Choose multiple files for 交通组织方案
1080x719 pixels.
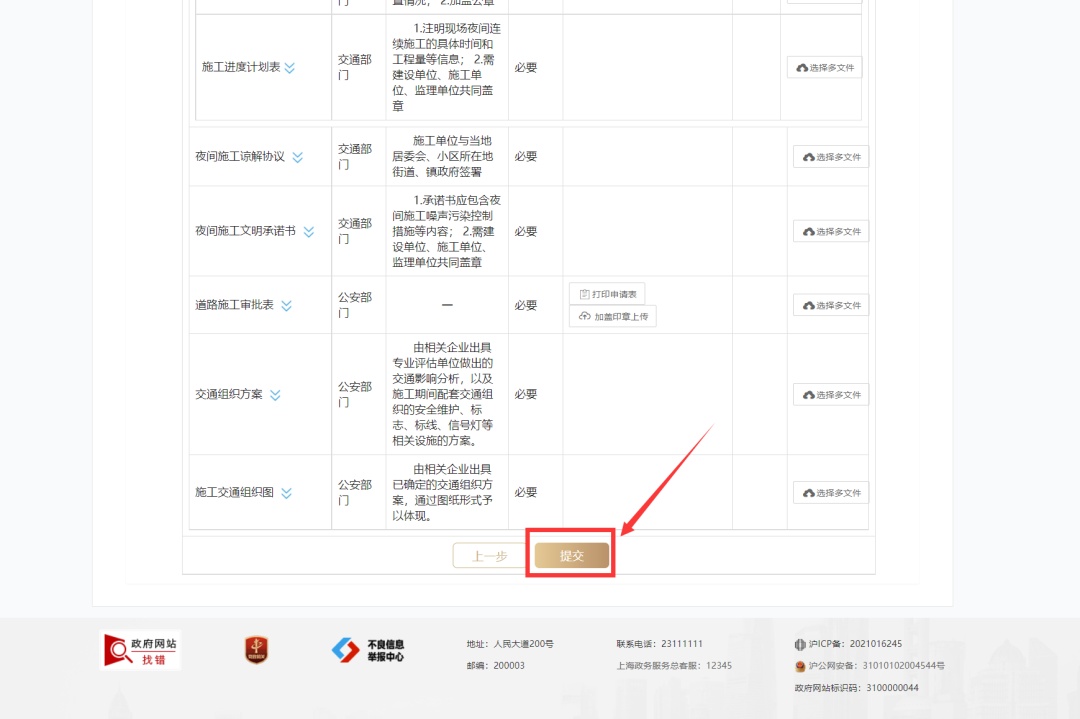click(x=831, y=395)
